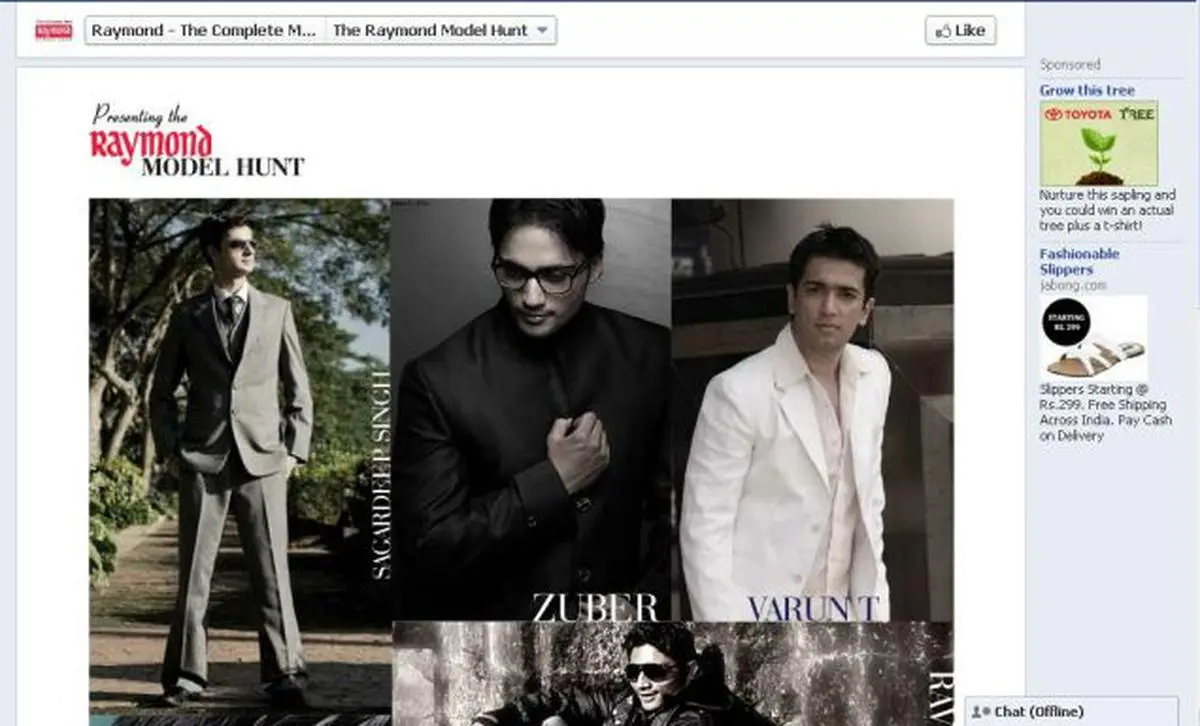Click the ZUBER name caption
The image size is (1200, 726).
click(595, 606)
